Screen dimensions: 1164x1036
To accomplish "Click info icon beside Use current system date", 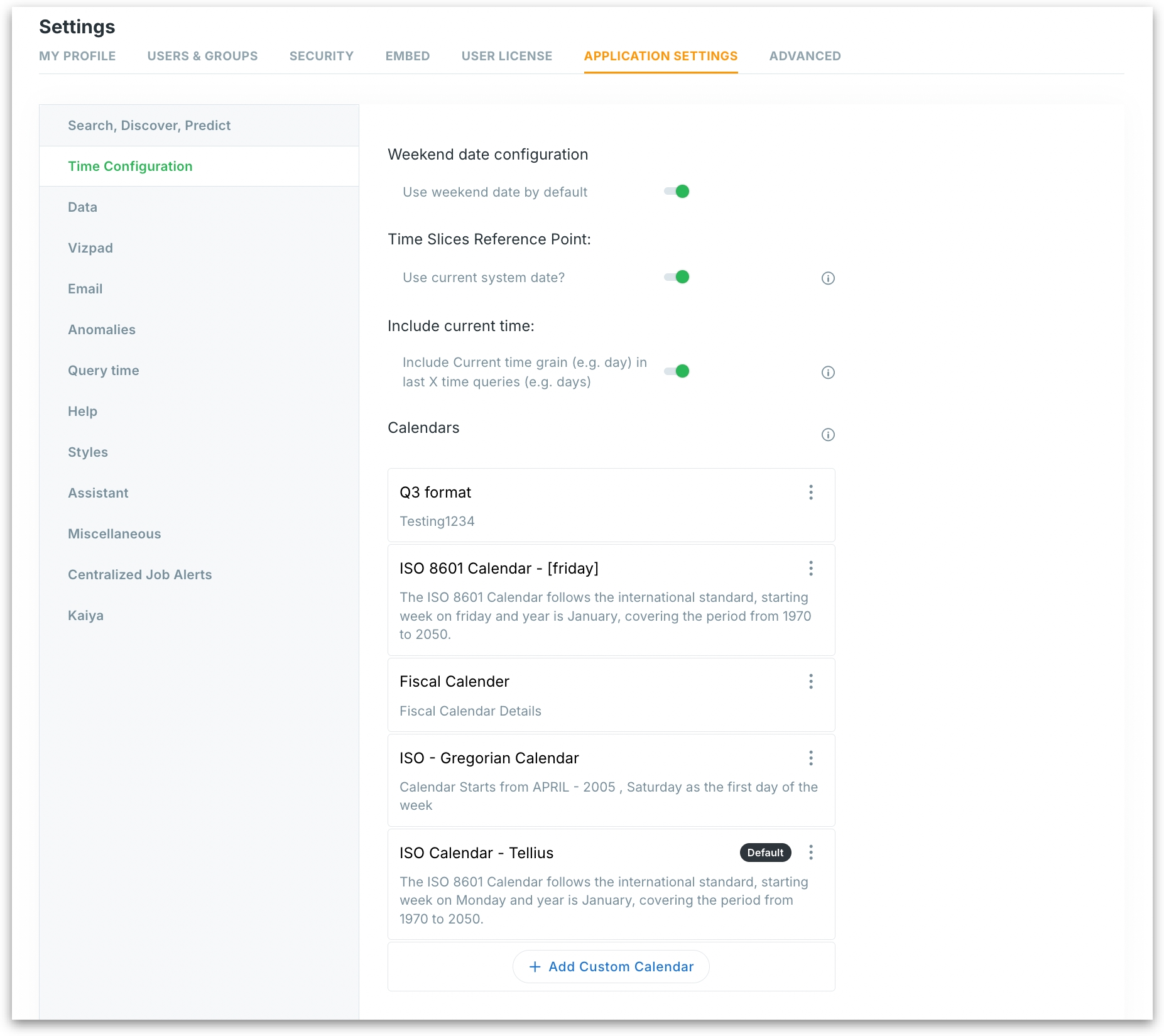I will click(828, 278).
